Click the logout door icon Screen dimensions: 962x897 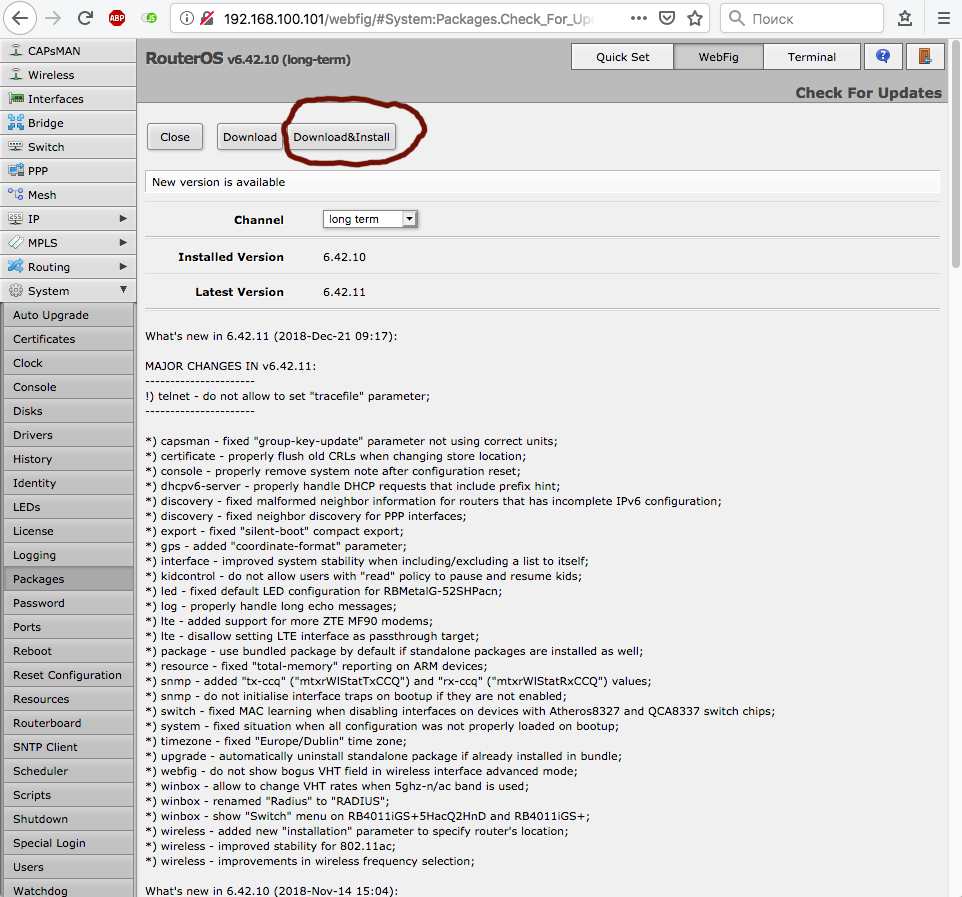click(925, 56)
